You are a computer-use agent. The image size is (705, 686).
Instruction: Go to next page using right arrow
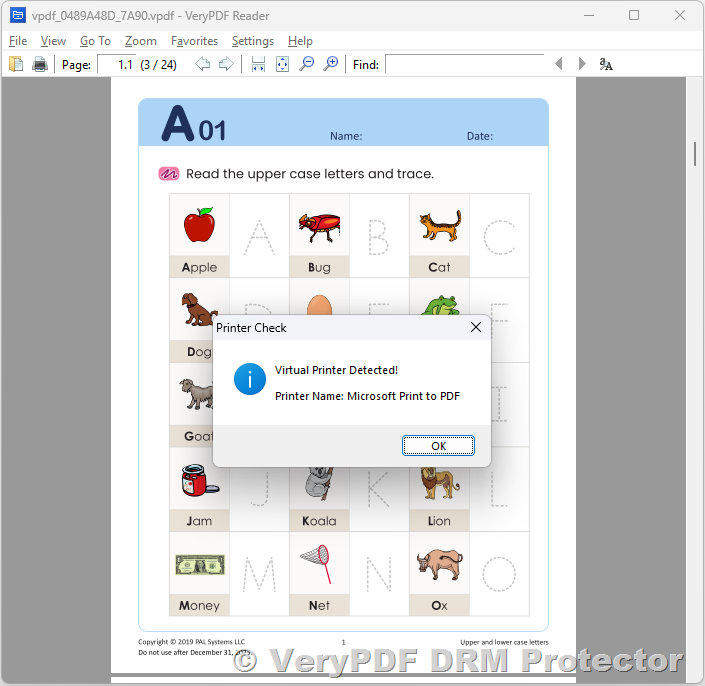226,64
